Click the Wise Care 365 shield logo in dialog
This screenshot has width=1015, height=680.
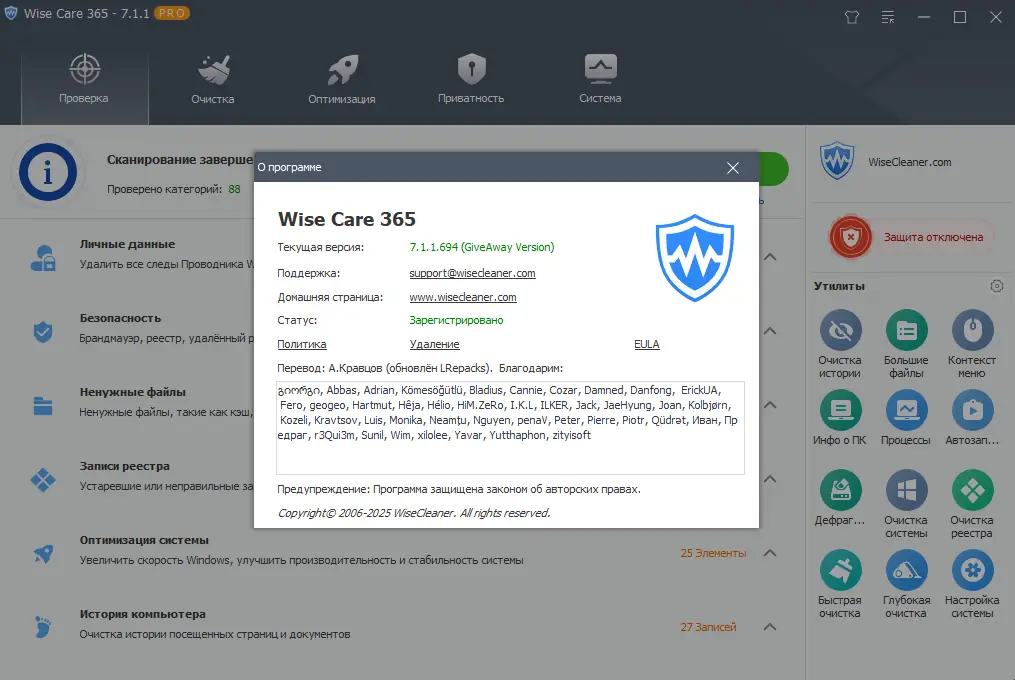[x=695, y=258]
